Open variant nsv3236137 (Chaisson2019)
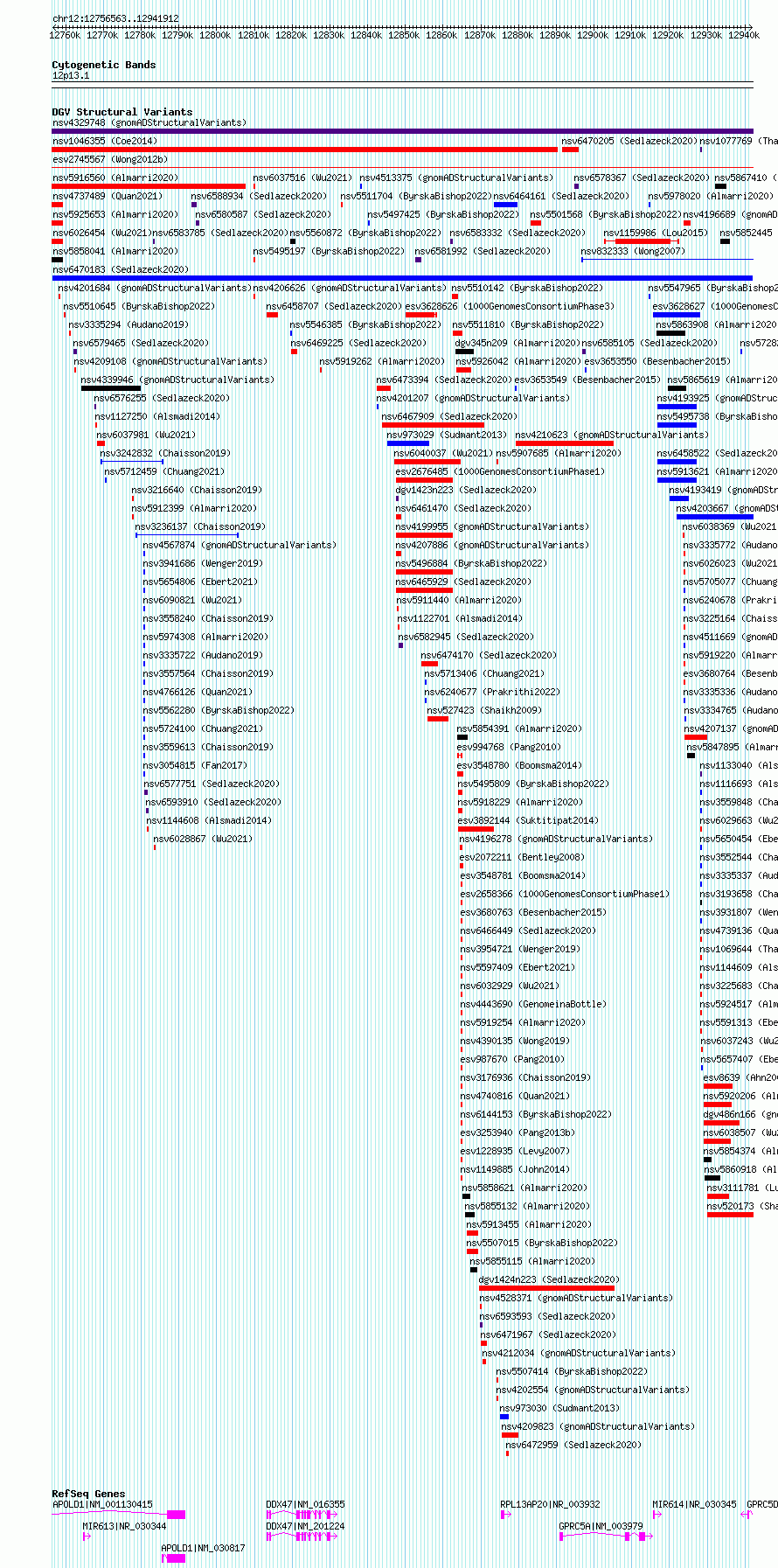This screenshot has height=1568, width=778. (x=200, y=526)
